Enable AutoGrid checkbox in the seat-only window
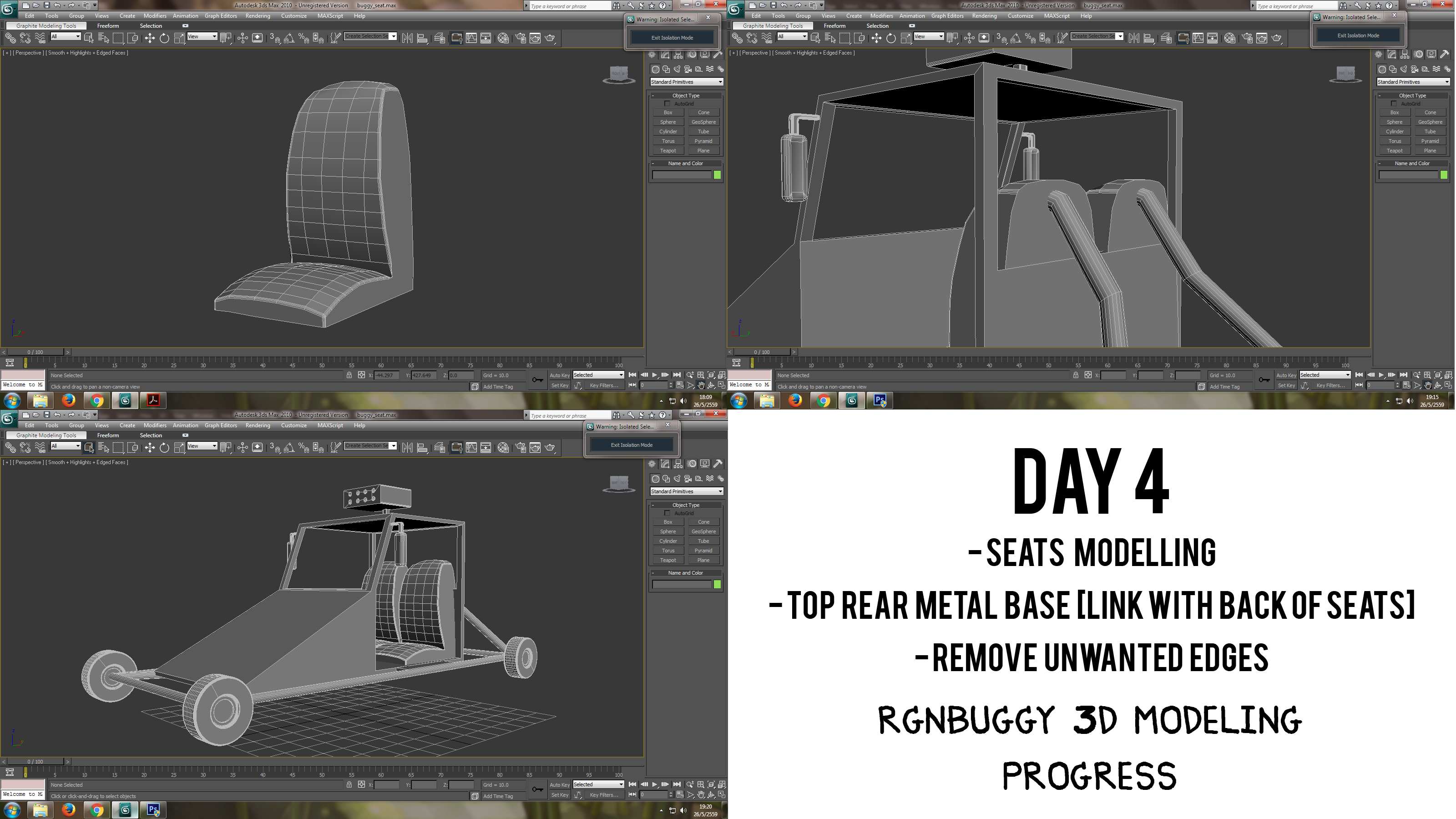This screenshot has width=1456, height=819. tap(667, 103)
